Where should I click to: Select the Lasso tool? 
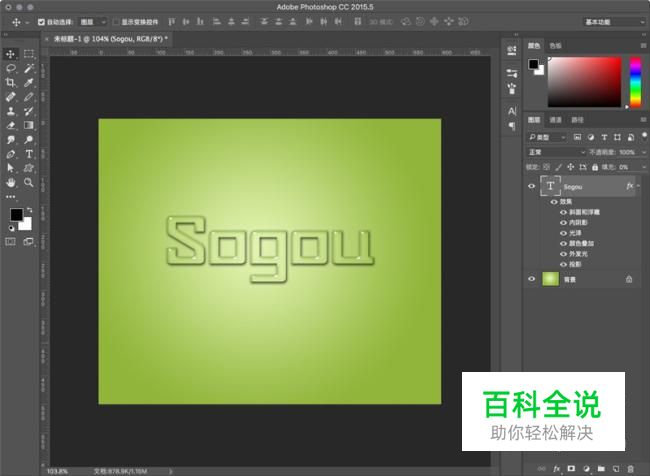point(10,68)
